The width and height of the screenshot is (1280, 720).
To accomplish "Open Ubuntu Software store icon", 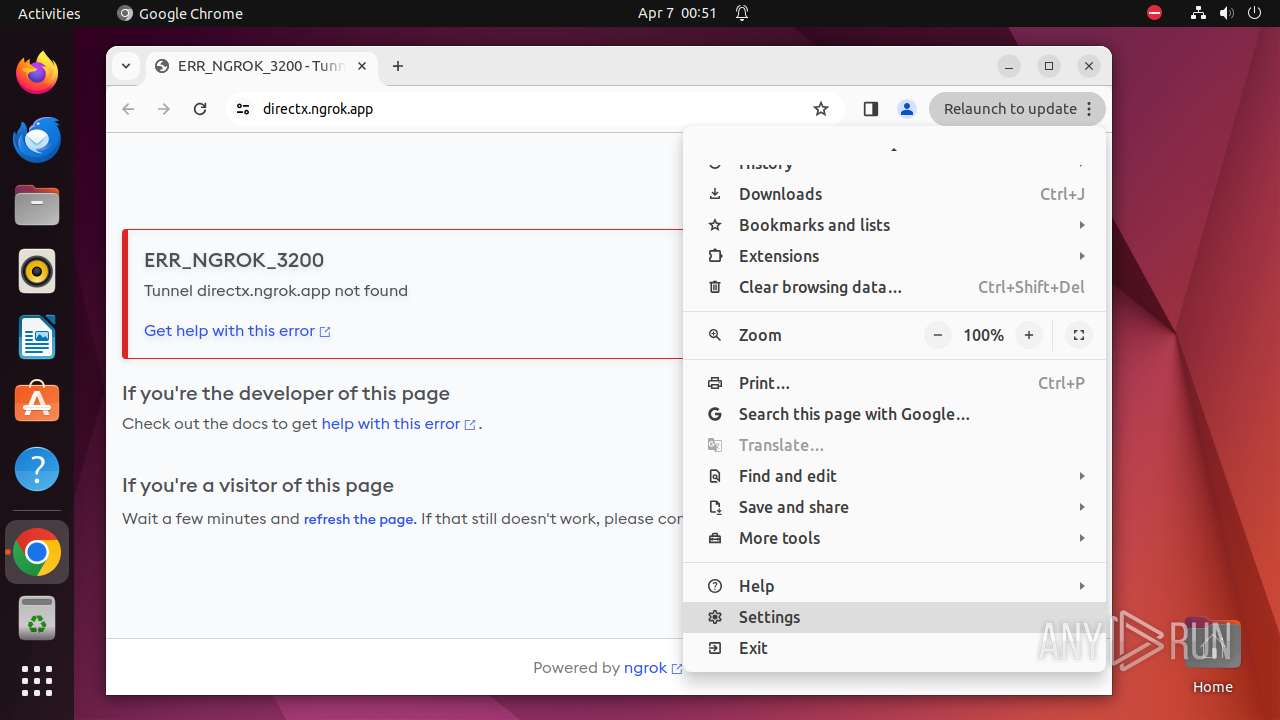I will (37, 403).
